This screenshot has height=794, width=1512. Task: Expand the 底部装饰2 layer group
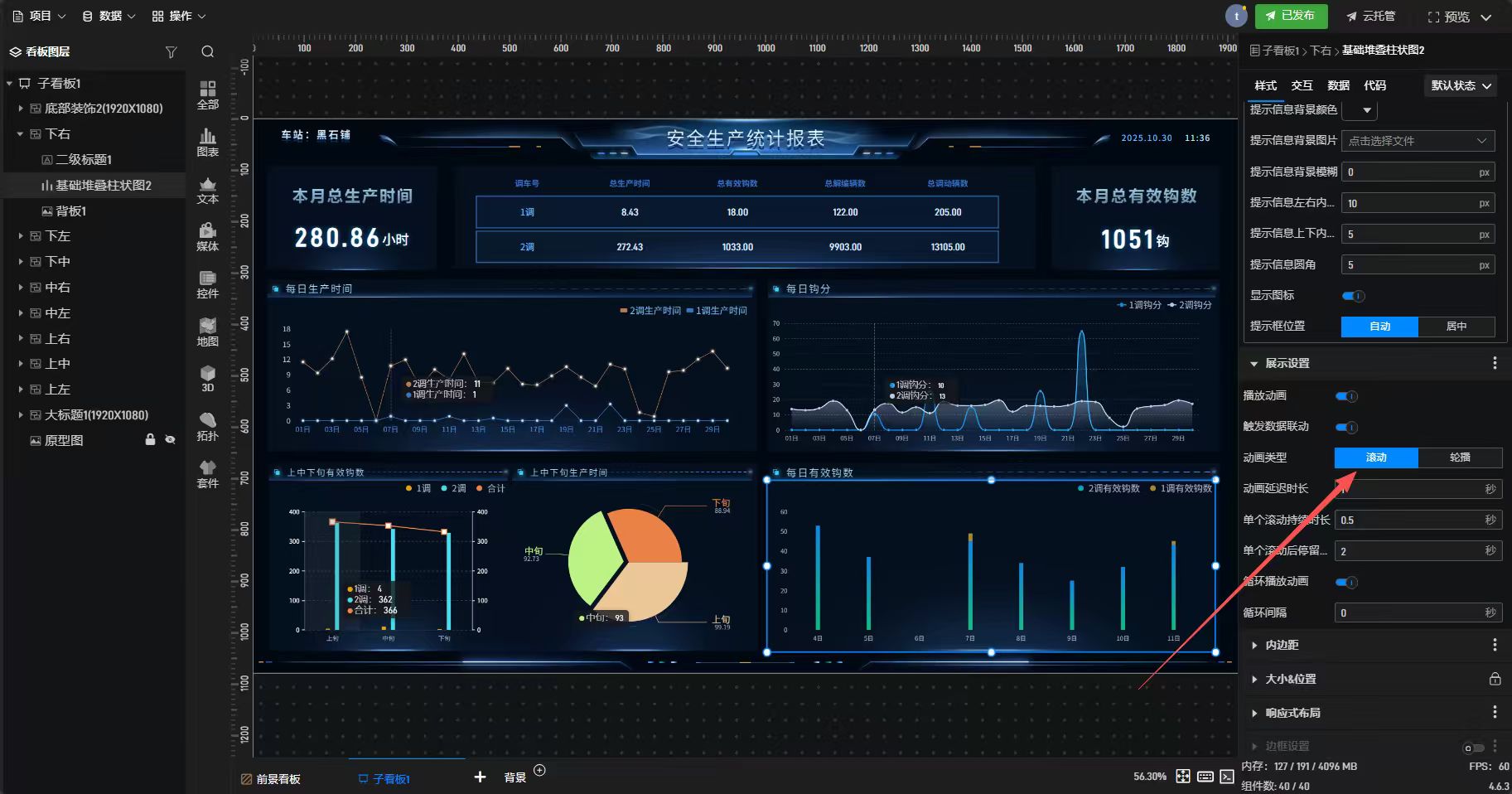click(x=21, y=109)
